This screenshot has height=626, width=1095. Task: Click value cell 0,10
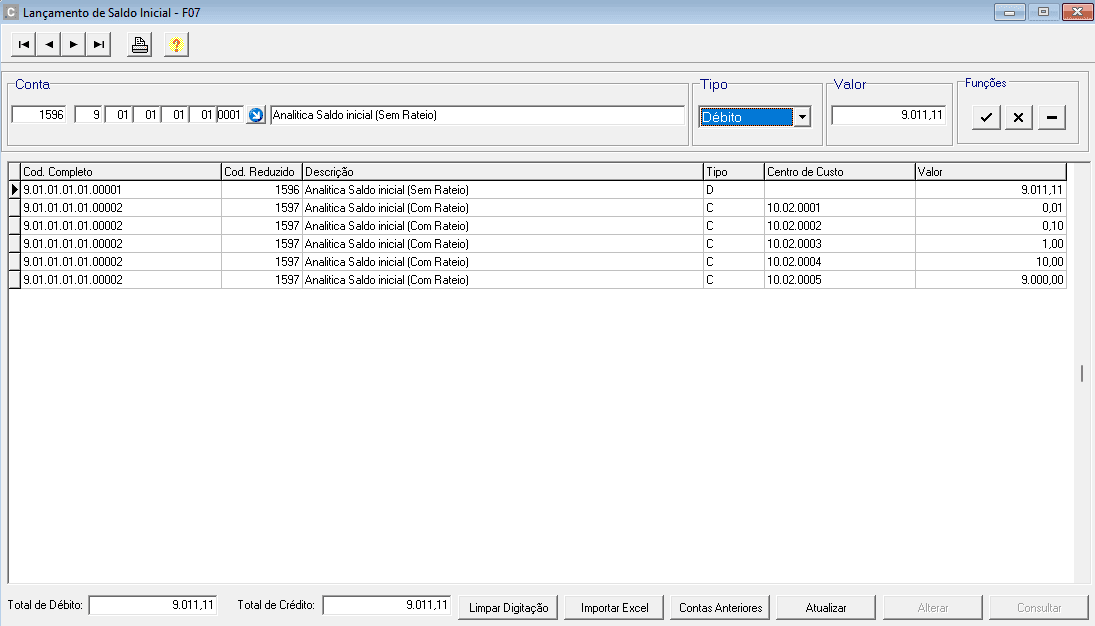[991, 226]
